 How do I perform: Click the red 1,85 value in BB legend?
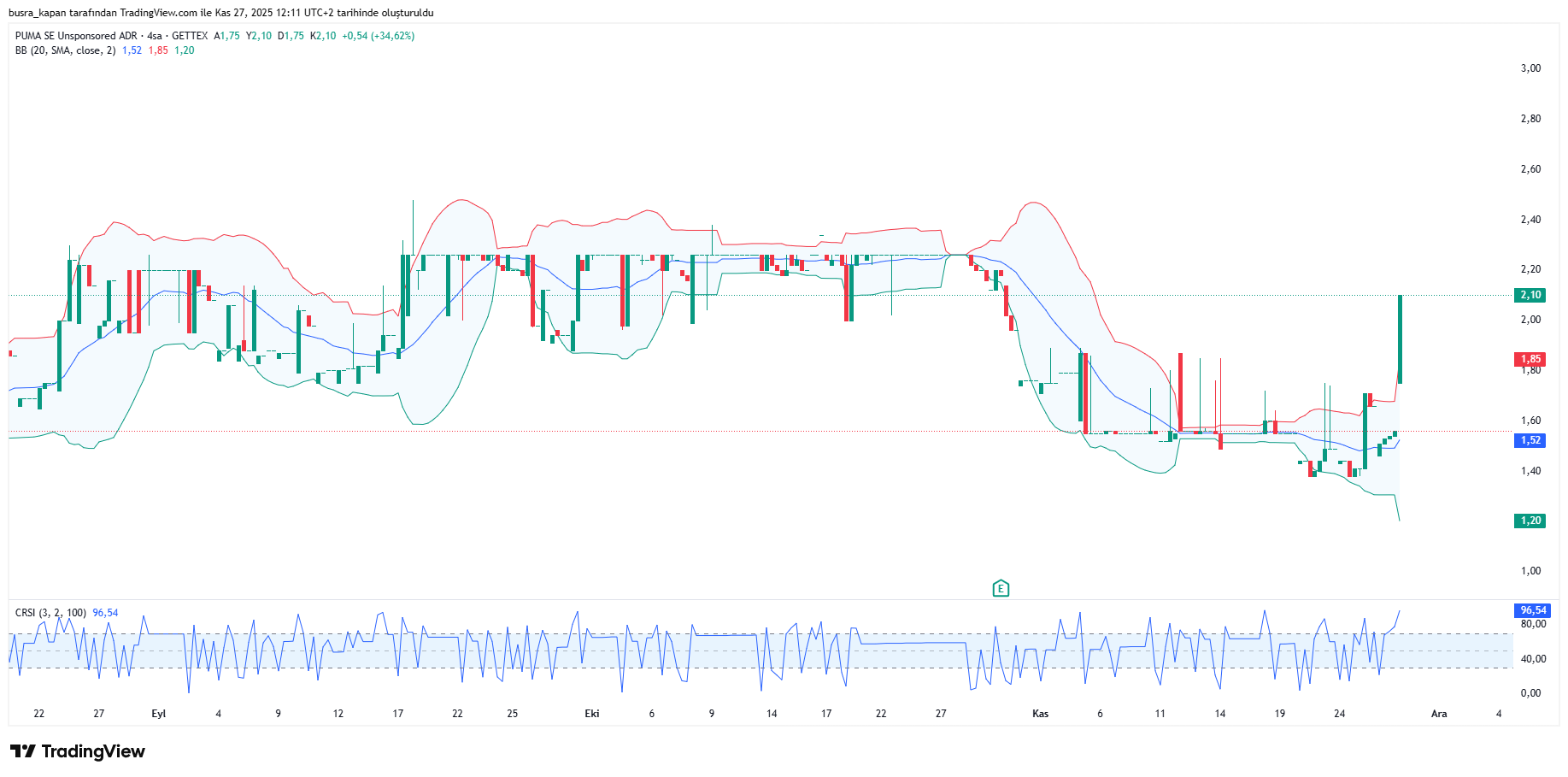[x=158, y=50]
